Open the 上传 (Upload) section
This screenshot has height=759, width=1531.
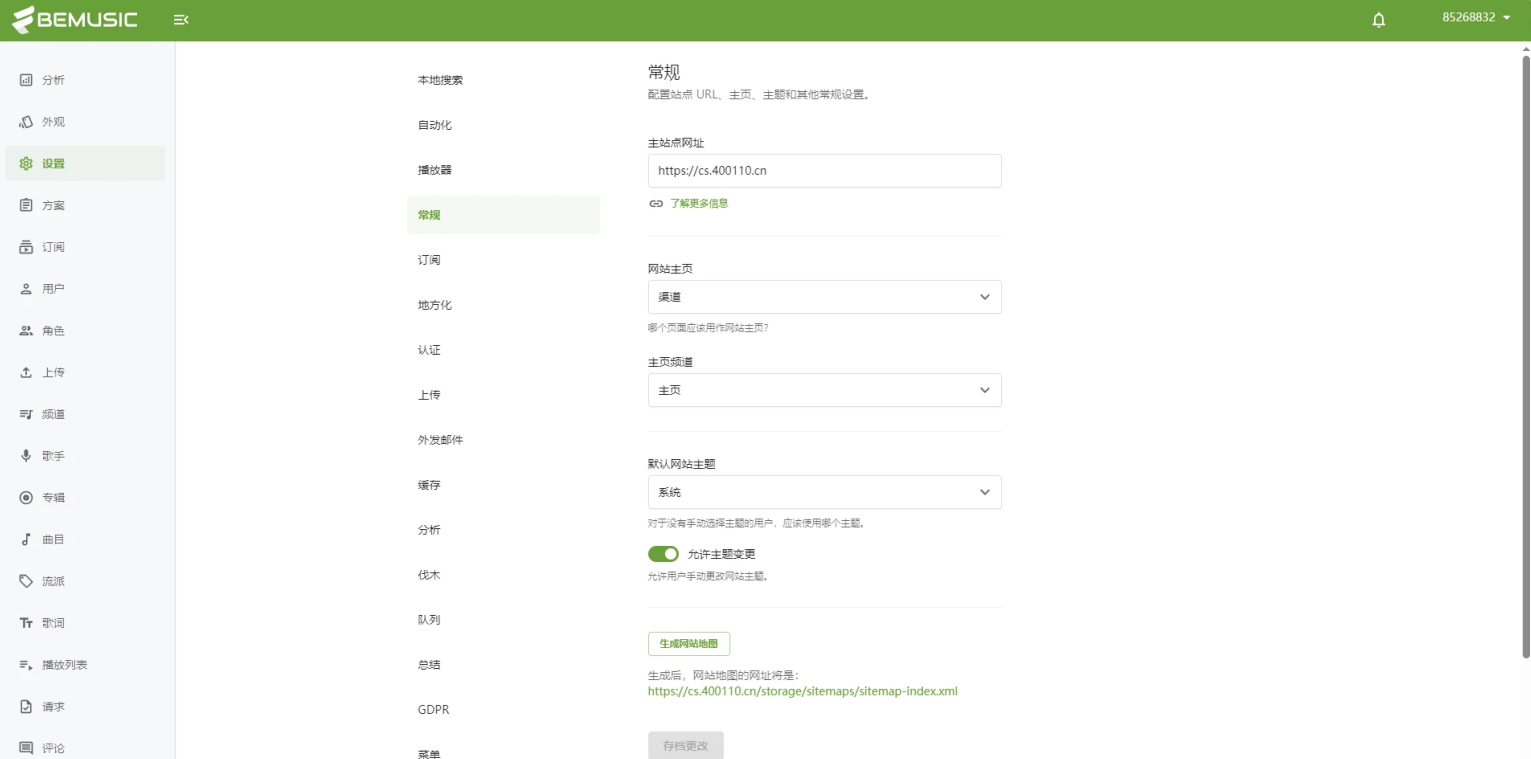pyautogui.click(x=52, y=372)
